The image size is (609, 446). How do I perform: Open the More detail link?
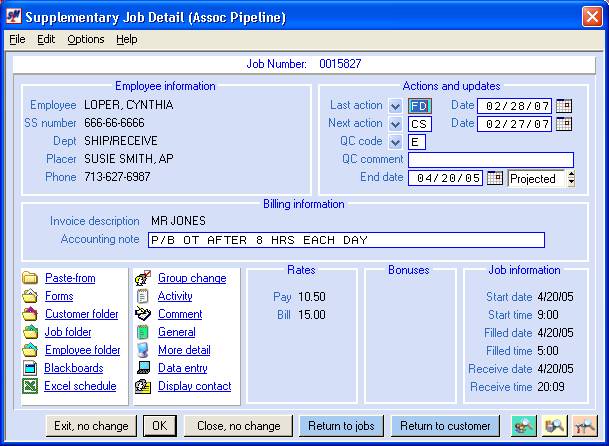[184, 350]
